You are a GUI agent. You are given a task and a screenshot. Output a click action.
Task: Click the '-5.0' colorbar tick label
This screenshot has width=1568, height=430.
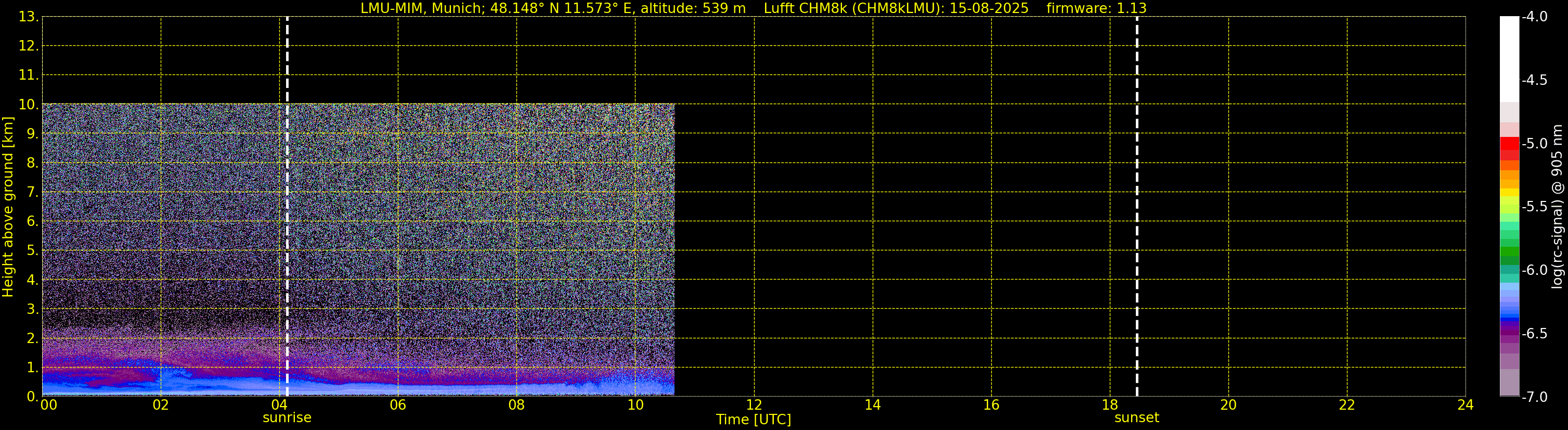click(x=1534, y=144)
